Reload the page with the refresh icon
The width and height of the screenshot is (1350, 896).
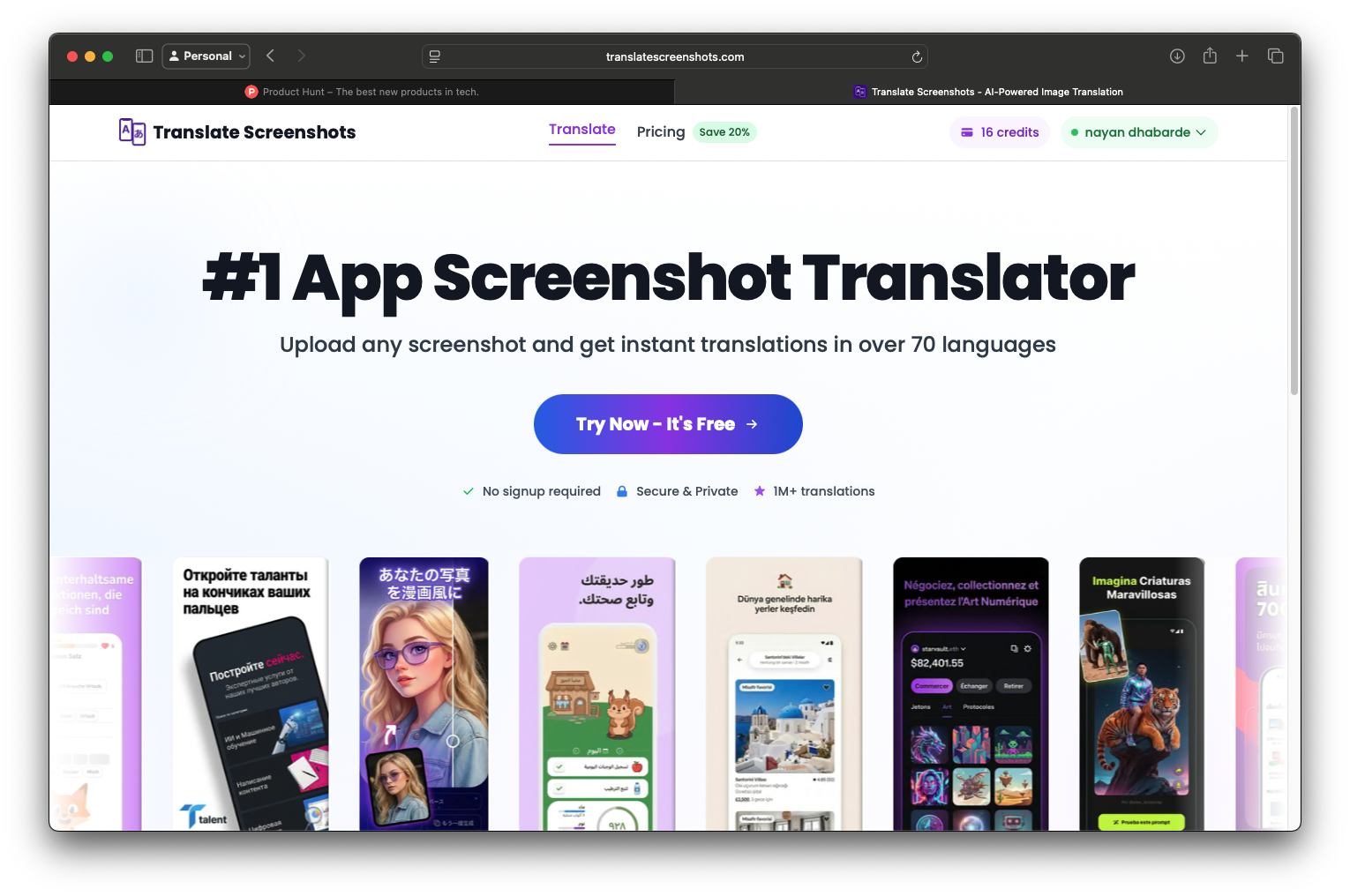tap(917, 56)
